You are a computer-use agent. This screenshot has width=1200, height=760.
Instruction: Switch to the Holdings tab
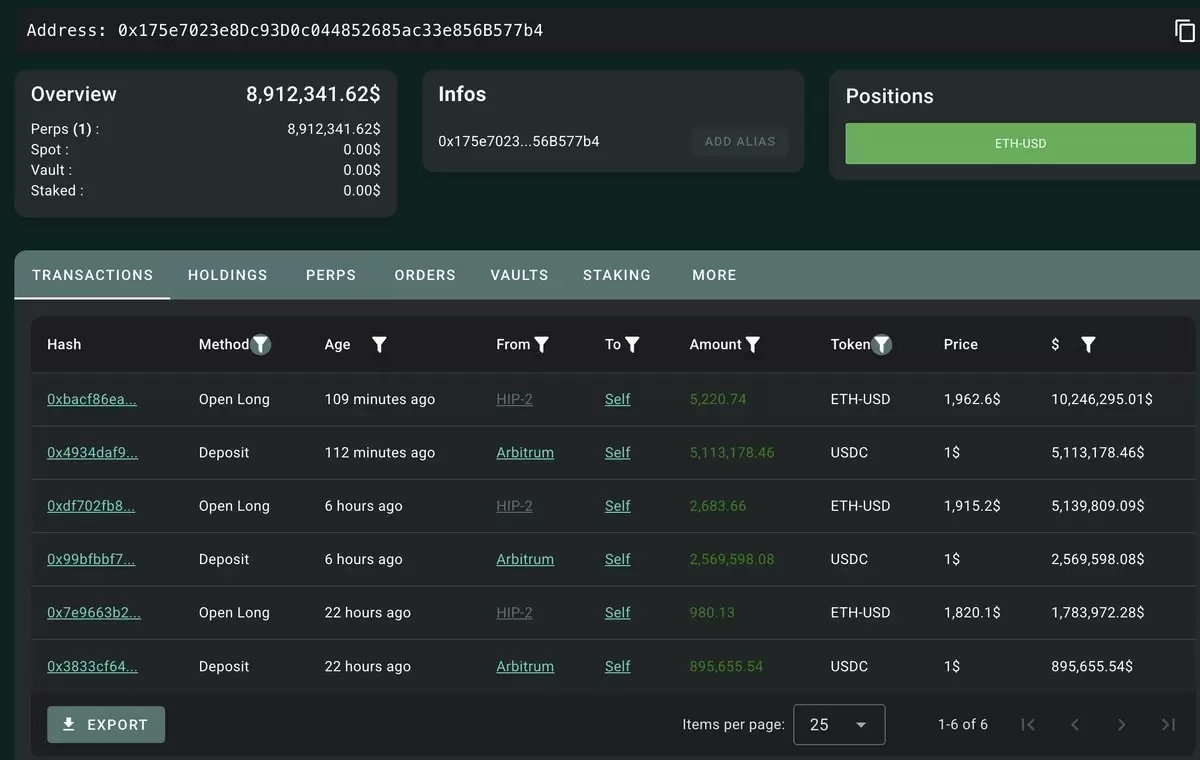[228, 275]
